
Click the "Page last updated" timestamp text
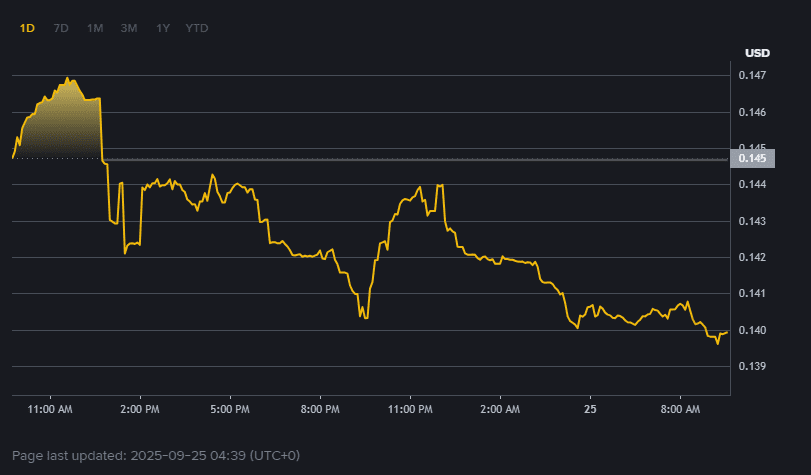(x=156, y=455)
